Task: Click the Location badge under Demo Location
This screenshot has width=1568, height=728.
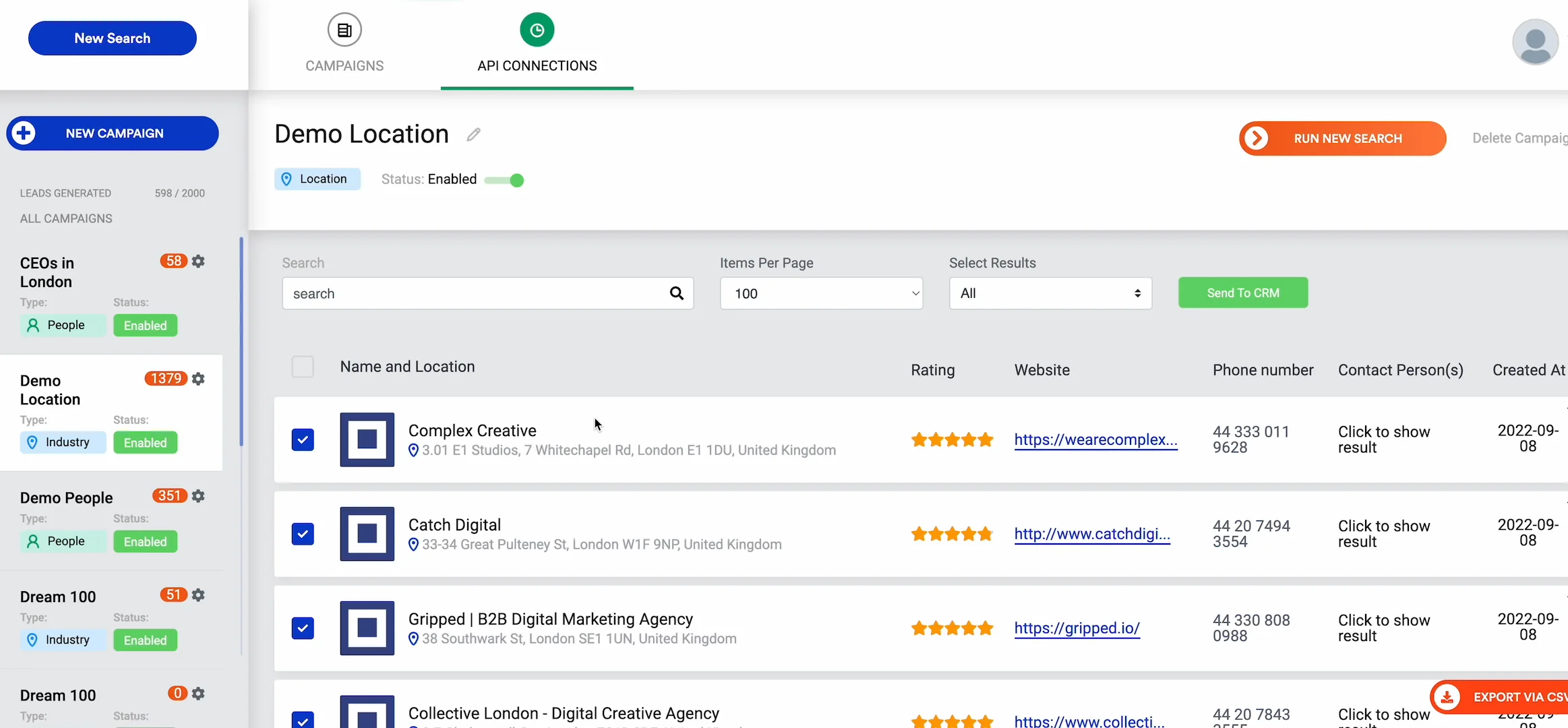Action: 317,179
